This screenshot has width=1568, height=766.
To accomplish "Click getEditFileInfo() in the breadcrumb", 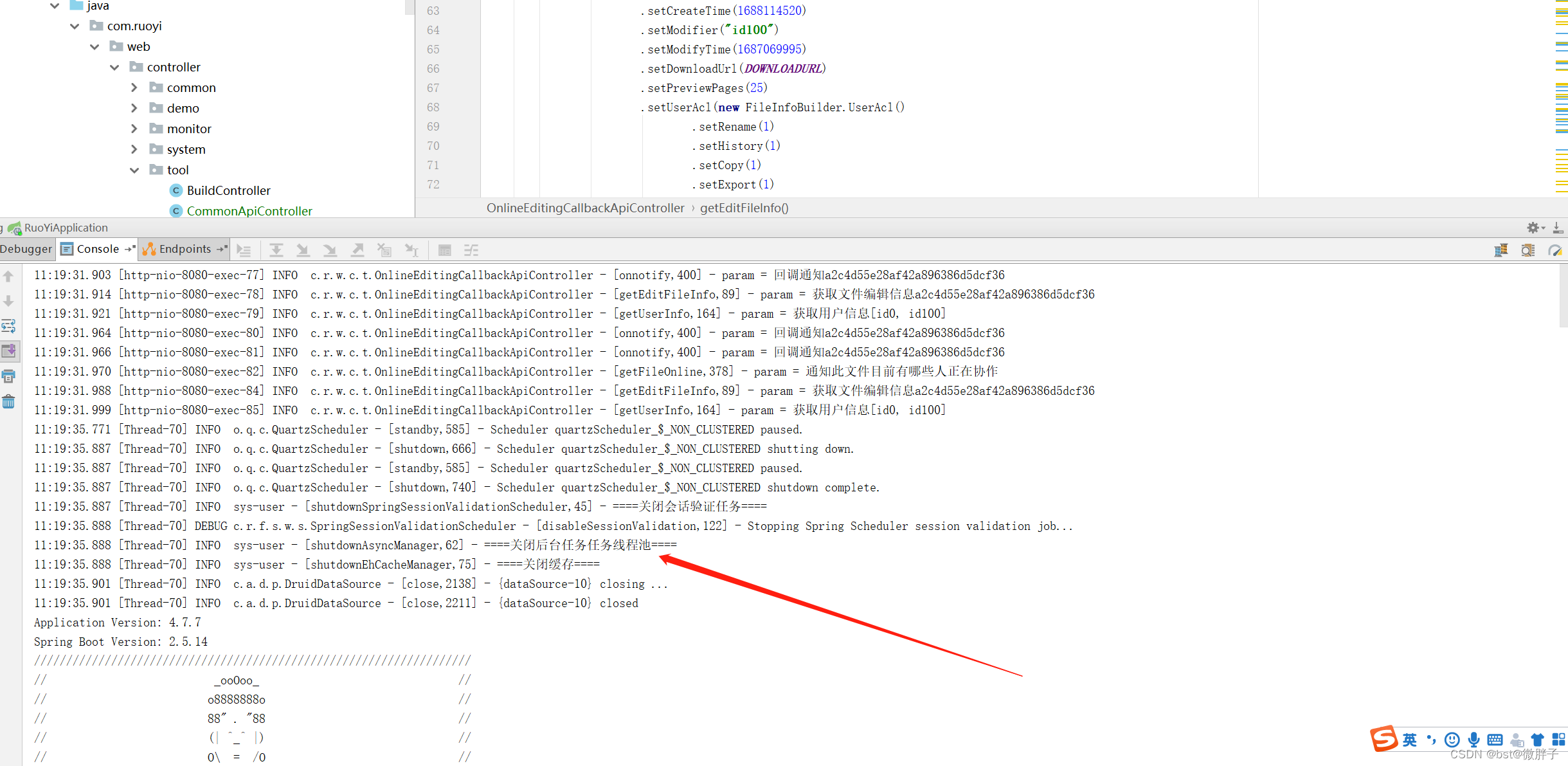I will (x=744, y=208).
